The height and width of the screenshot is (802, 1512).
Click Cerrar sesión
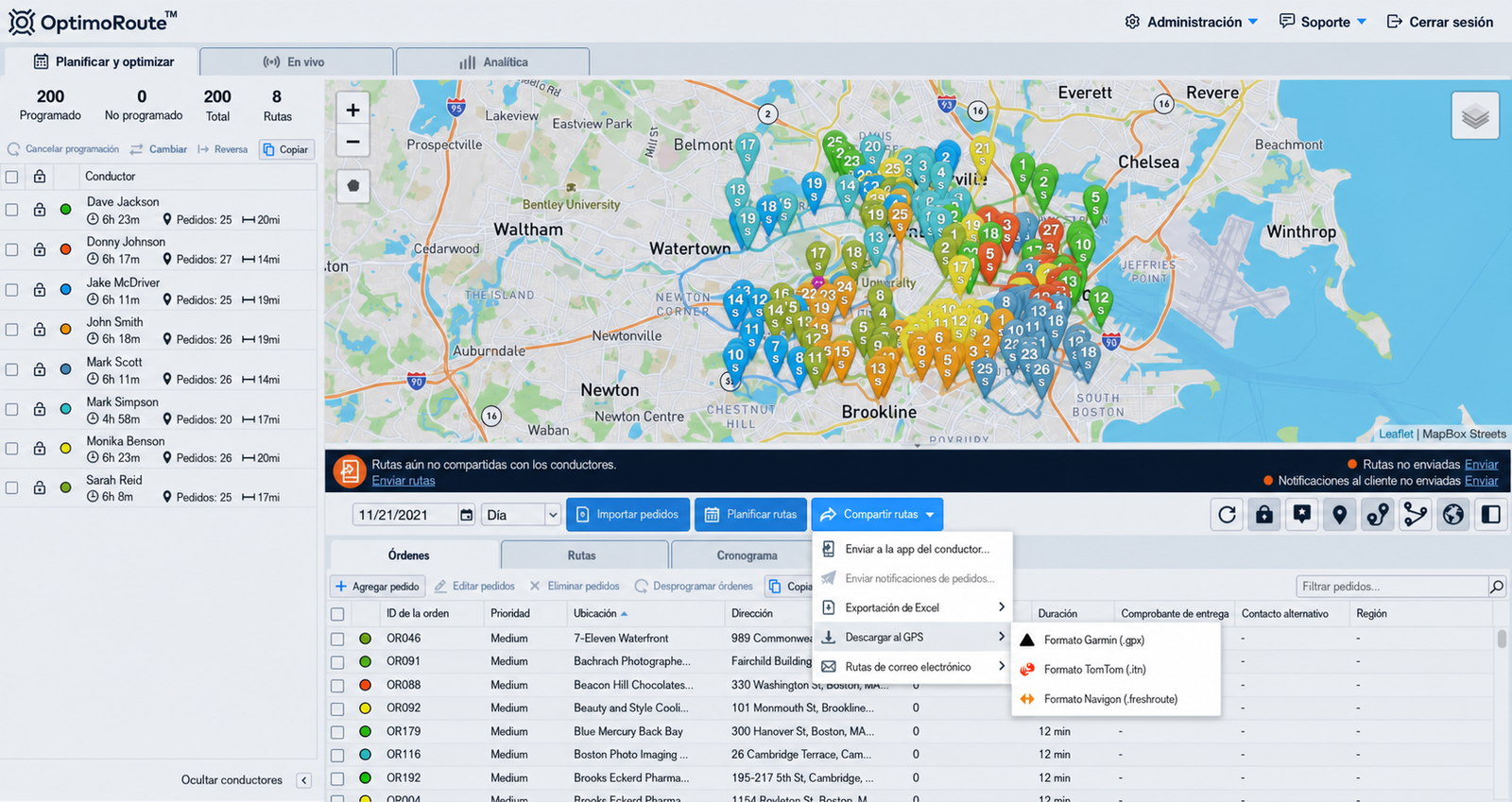coord(1440,22)
